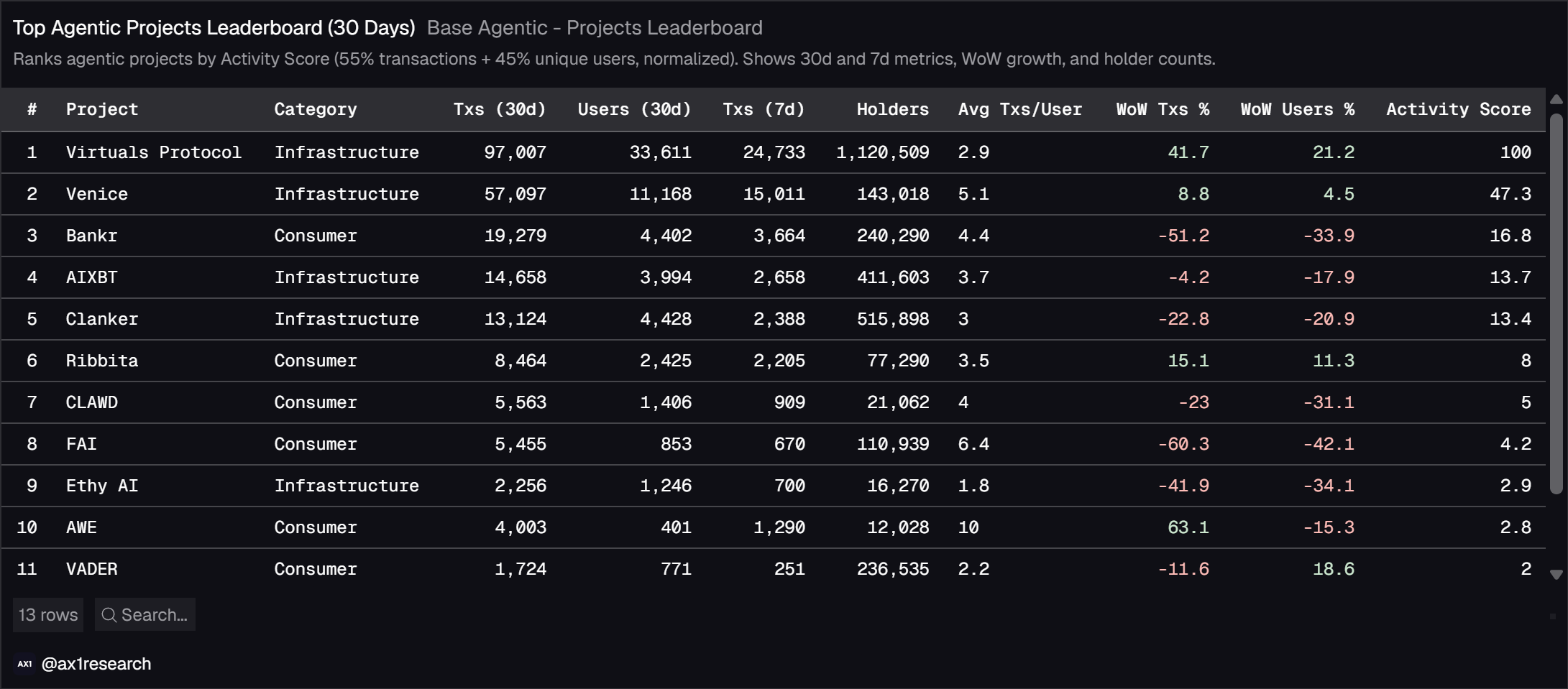Viewport: 1568px width, 689px height.
Task: Click the scrollbar down arrow
Action: [1556, 575]
